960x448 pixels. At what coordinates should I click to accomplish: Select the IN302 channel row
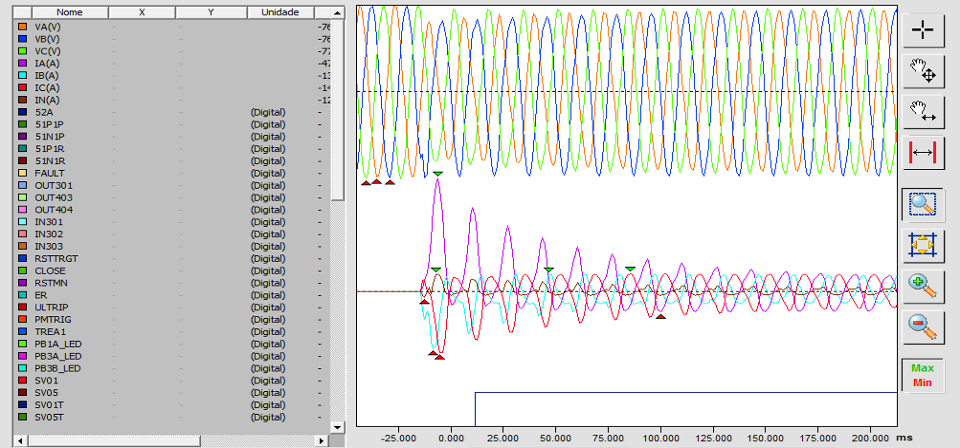click(171, 234)
